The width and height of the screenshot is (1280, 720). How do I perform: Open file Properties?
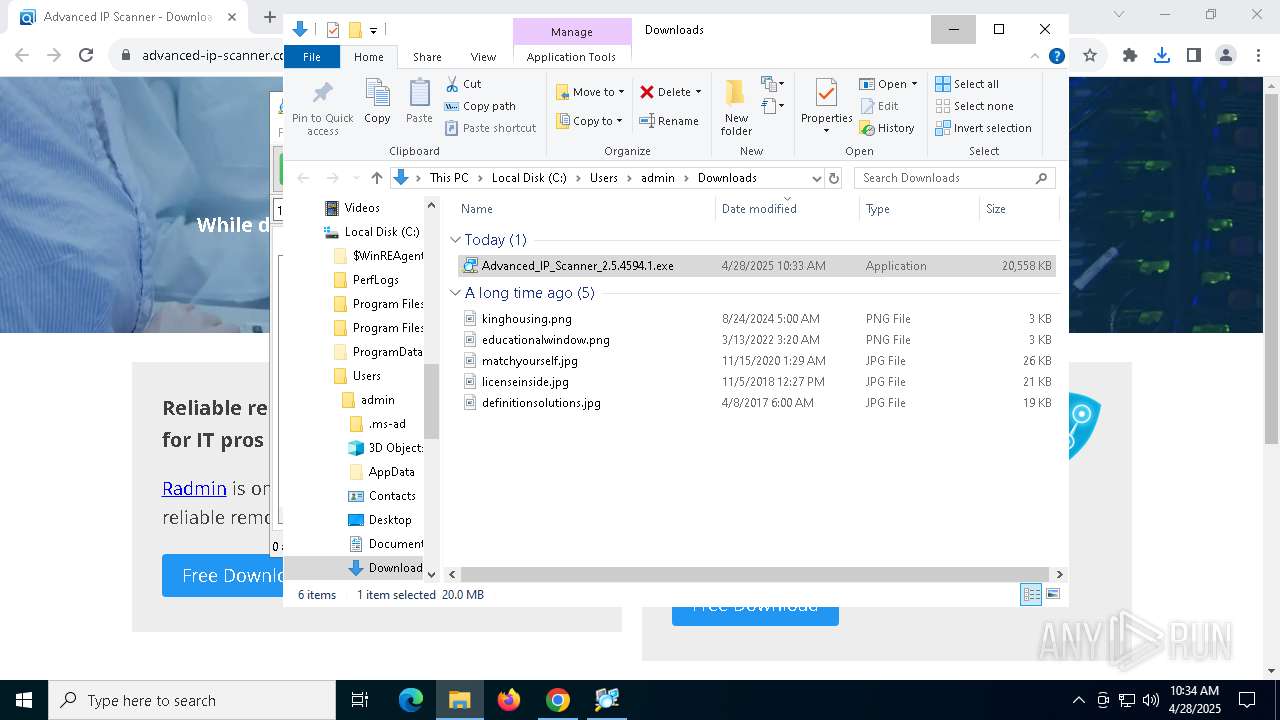pos(826,107)
